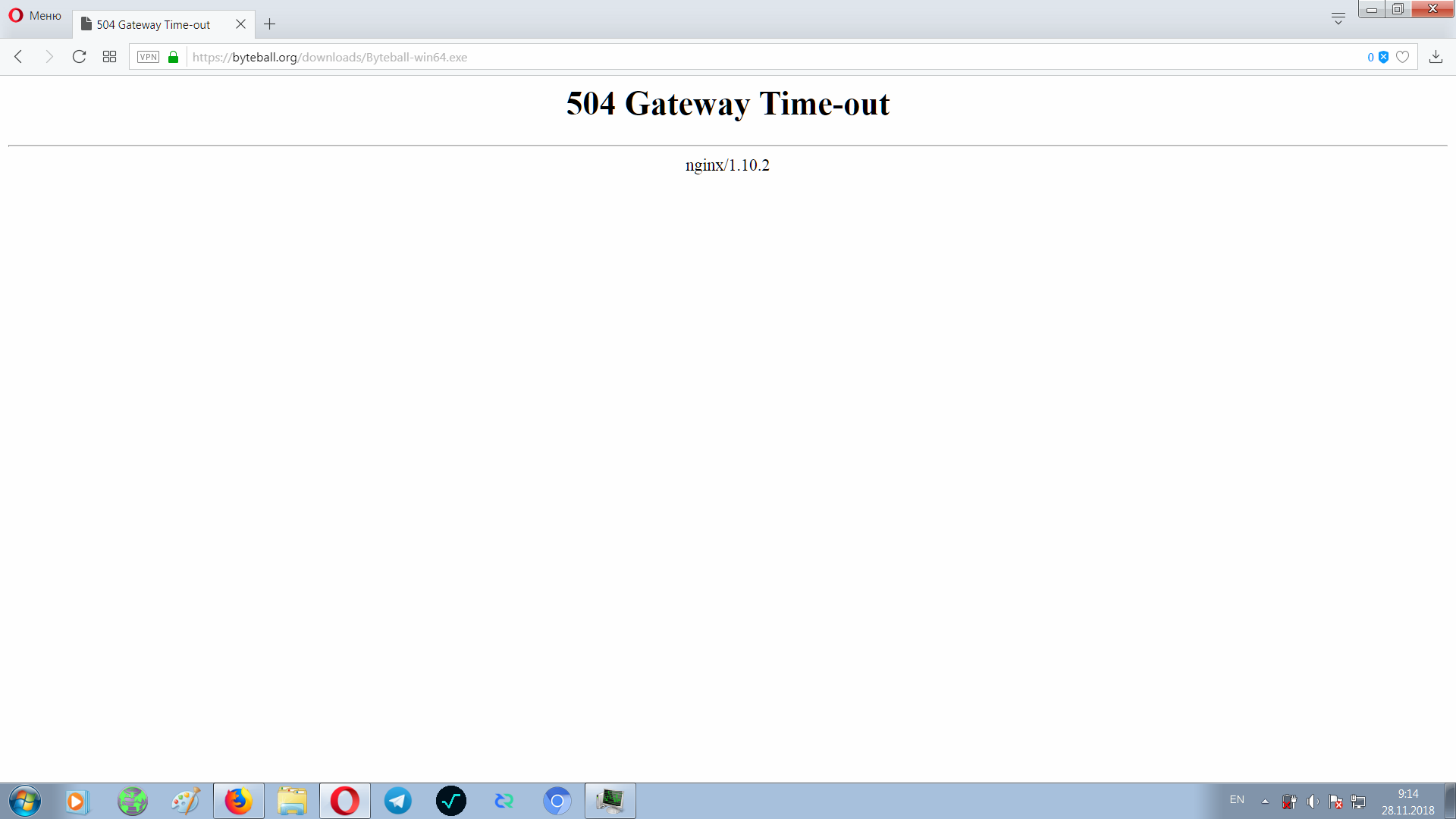The height and width of the screenshot is (819, 1456).
Task: View the green padlock security info
Action: 173,57
